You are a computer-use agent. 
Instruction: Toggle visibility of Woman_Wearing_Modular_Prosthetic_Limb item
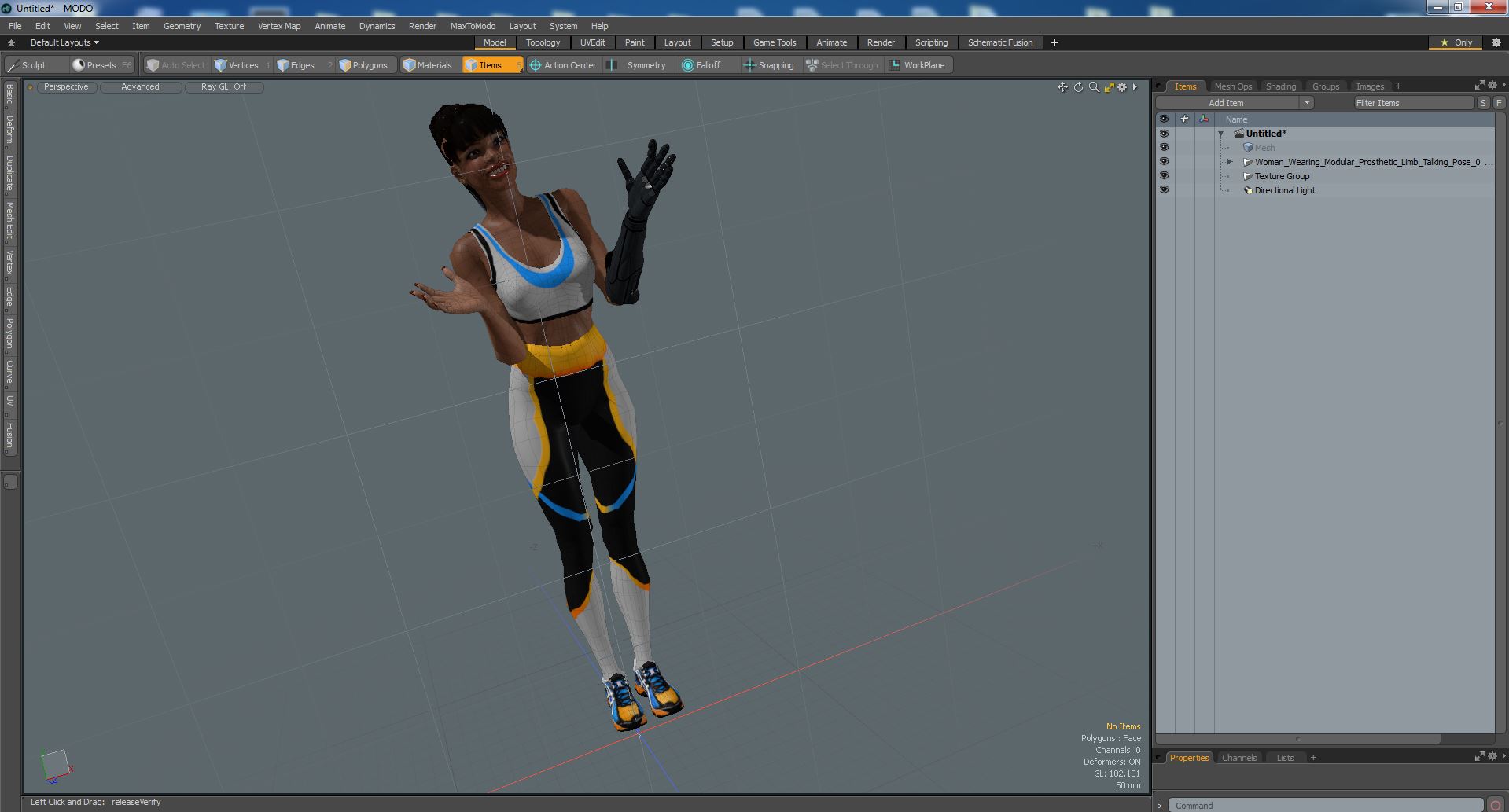[x=1164, y=162]
